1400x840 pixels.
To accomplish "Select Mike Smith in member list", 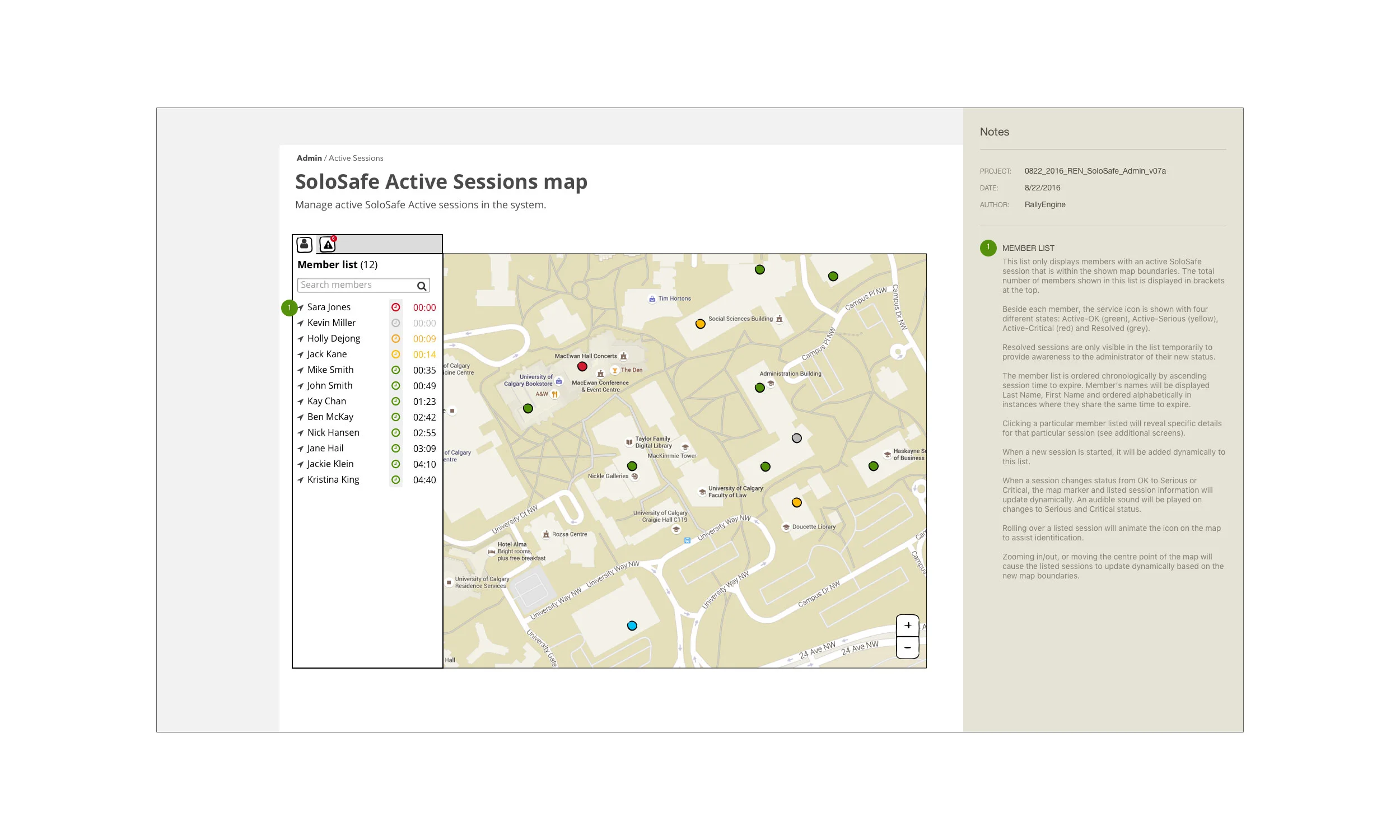I will point(330,370).
